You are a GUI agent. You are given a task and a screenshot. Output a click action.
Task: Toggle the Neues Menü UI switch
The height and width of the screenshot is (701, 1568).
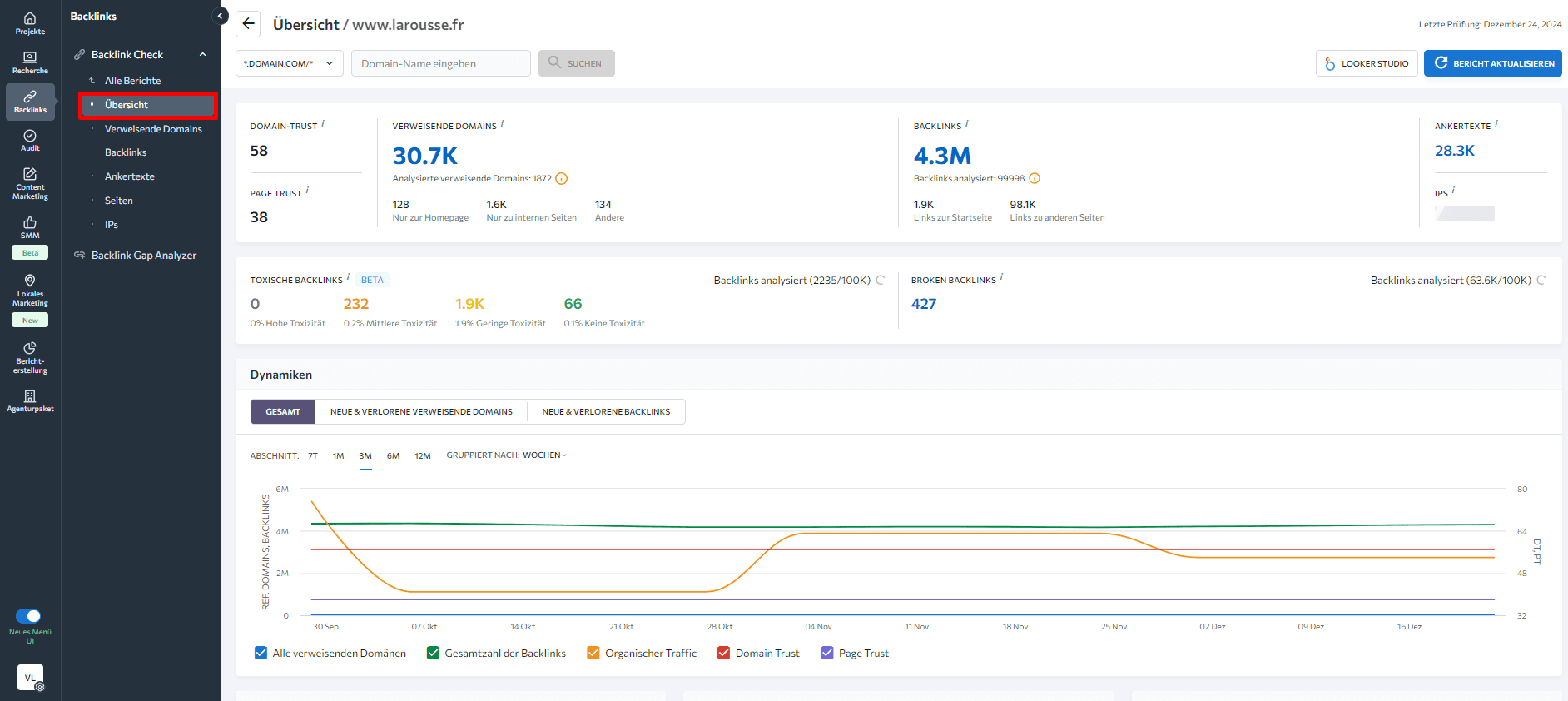pos(28,616)
